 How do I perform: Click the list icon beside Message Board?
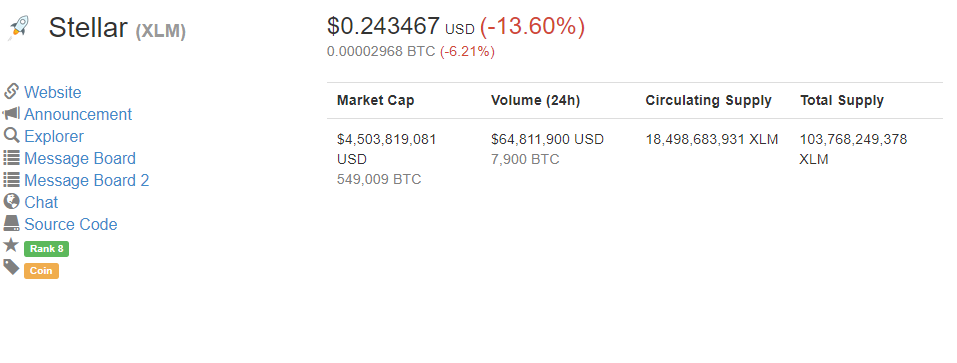tap(11, 157)
